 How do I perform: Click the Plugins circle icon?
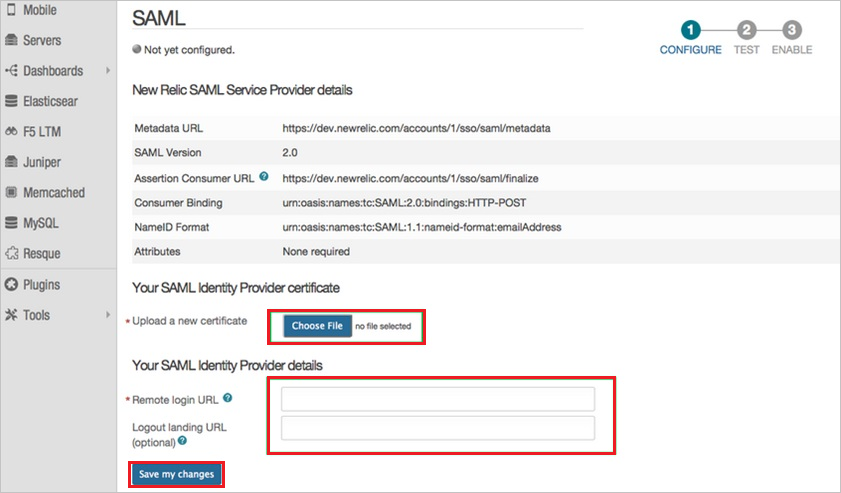tap(11, 284)
